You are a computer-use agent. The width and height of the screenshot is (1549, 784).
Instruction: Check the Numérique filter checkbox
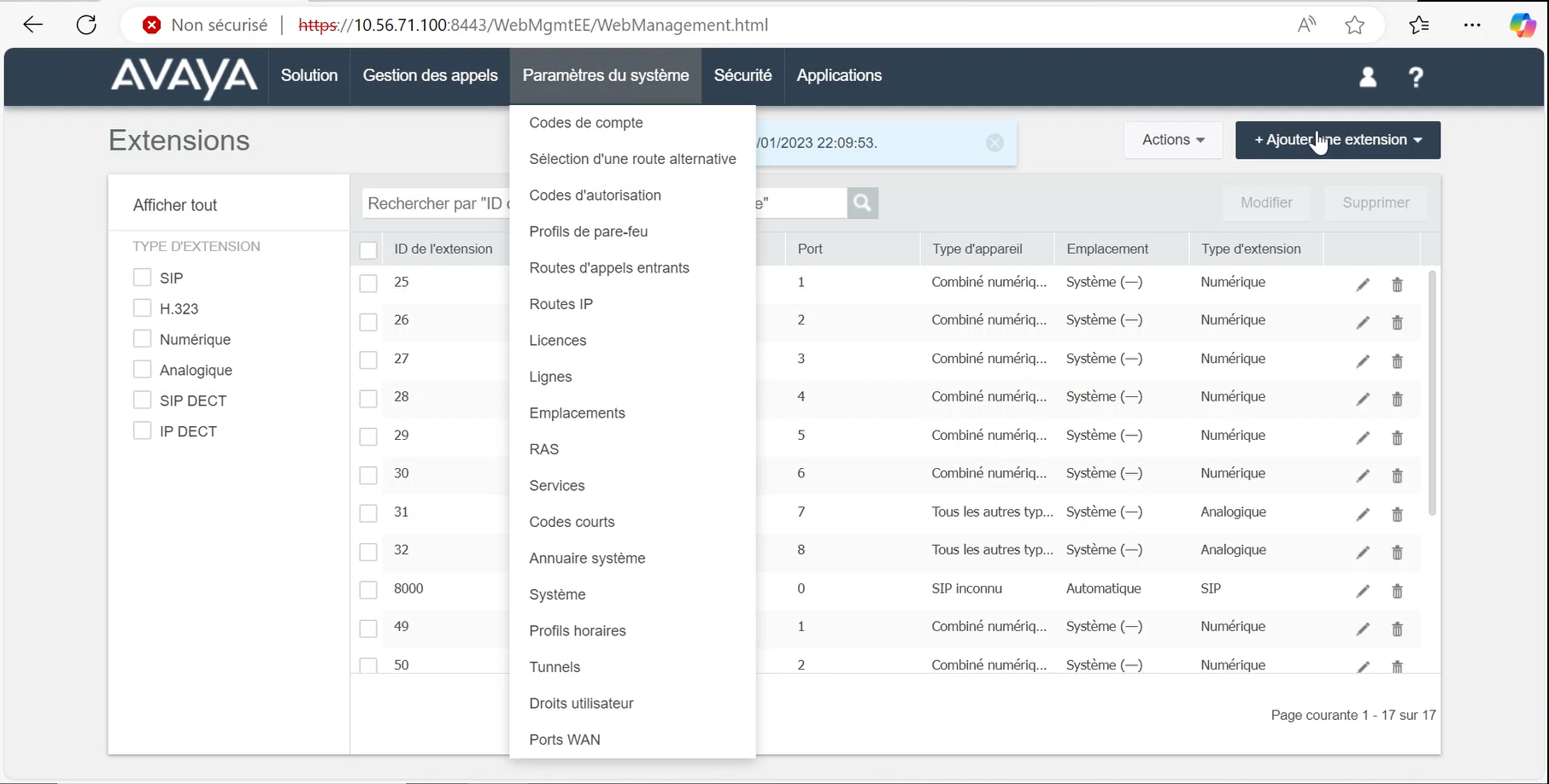pyautogui.click(x=142, y=339)
